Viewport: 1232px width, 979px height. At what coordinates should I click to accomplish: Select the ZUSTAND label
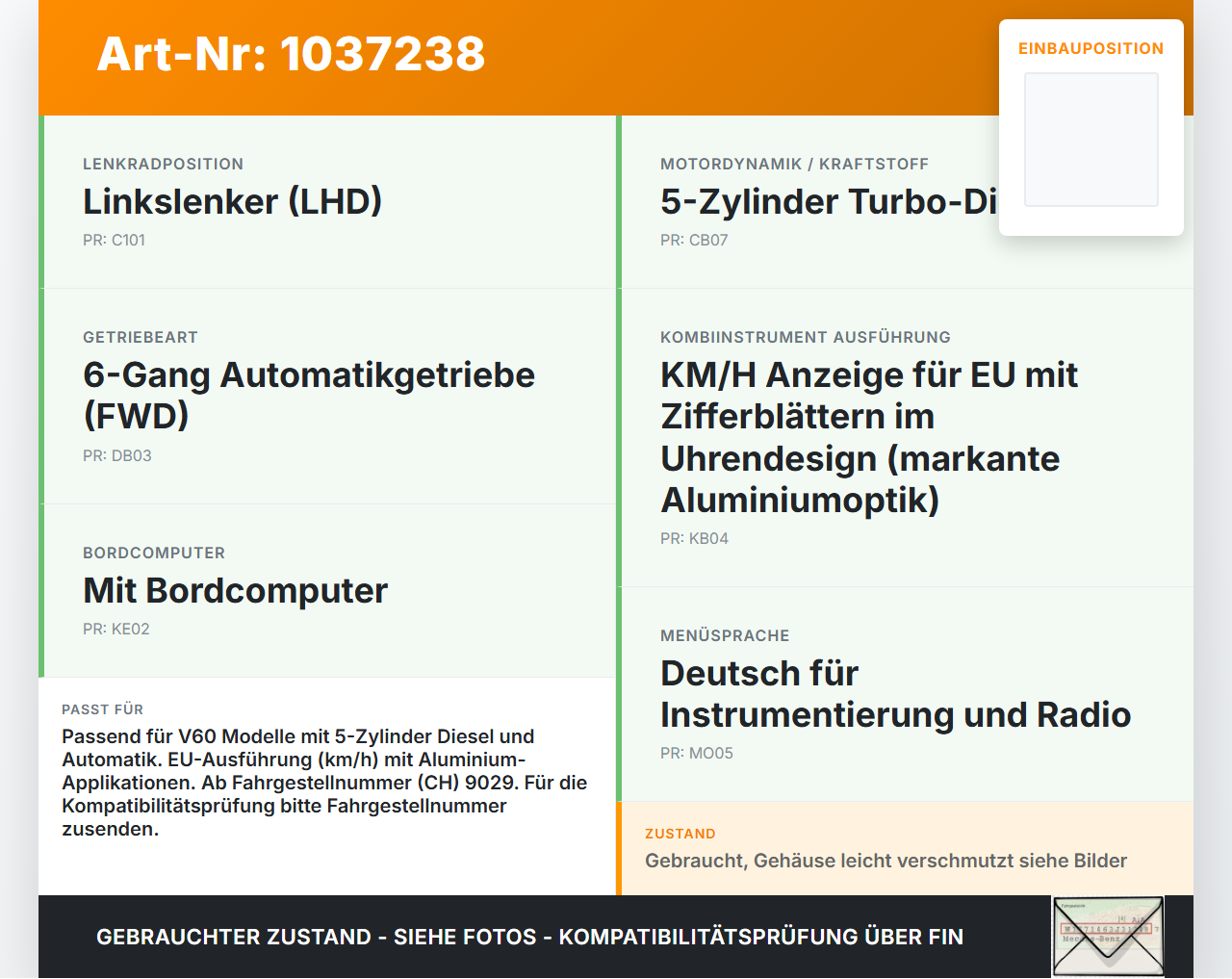point(680,834)
